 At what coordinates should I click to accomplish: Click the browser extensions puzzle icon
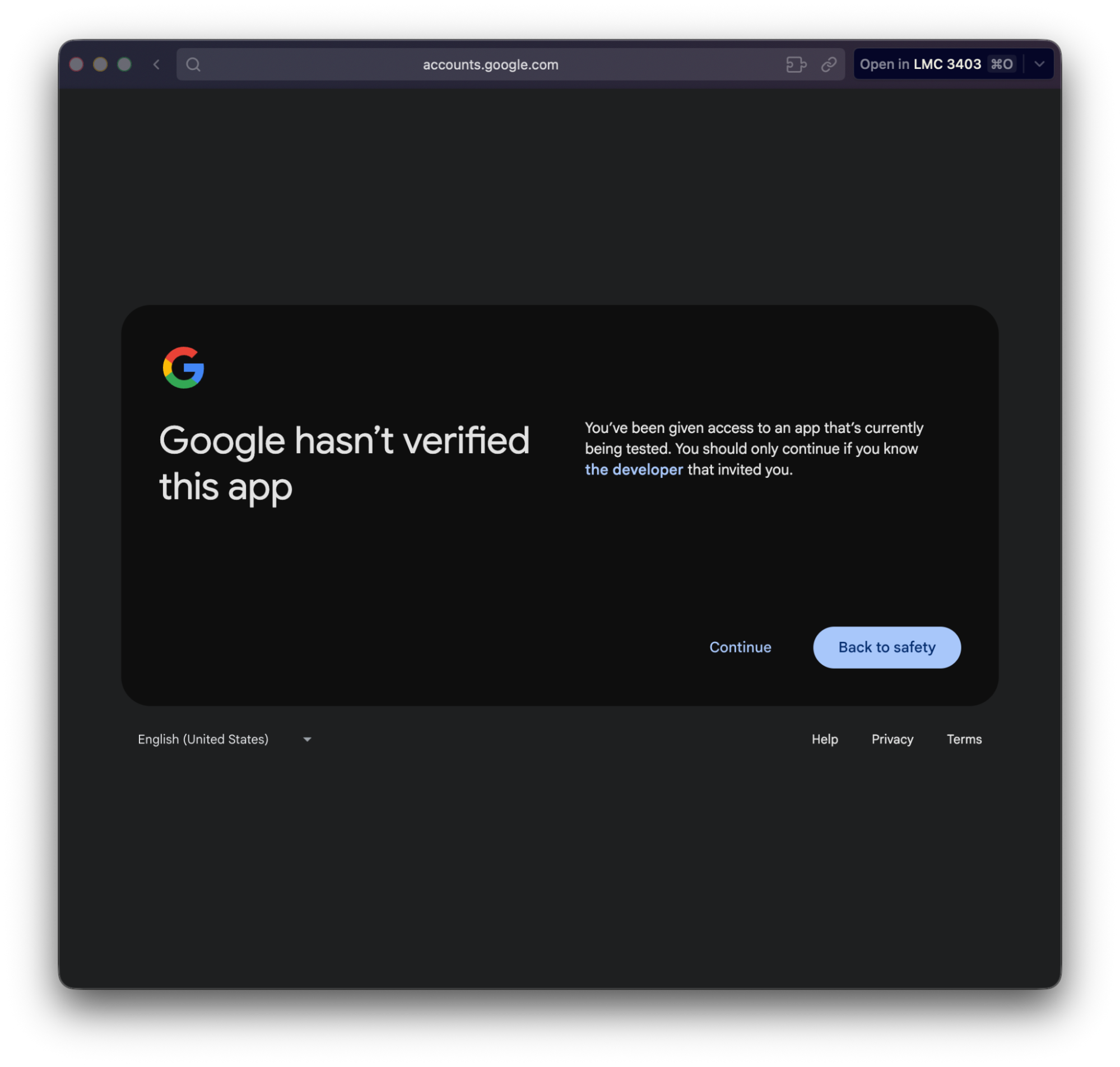(796, 64)
